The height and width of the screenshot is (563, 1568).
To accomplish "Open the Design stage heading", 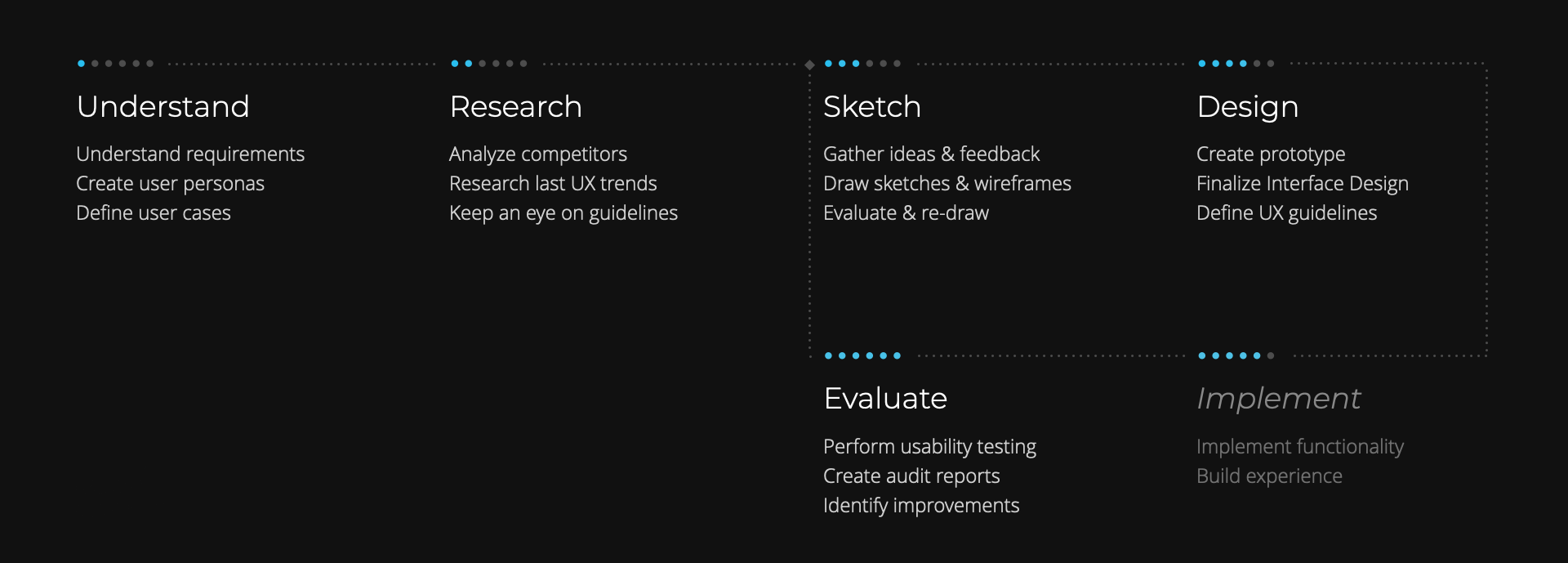I will coord(1247,107).
